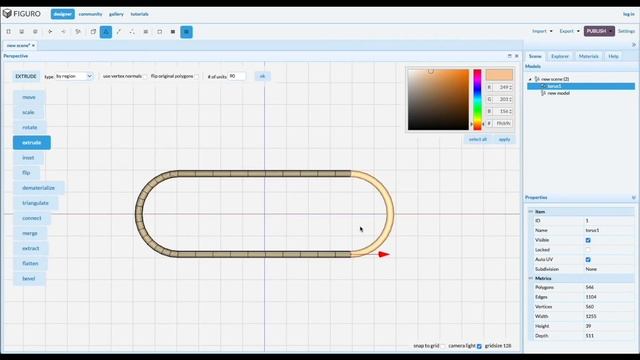
Task: Open Settings in the top right
Action: coord(626,31)
